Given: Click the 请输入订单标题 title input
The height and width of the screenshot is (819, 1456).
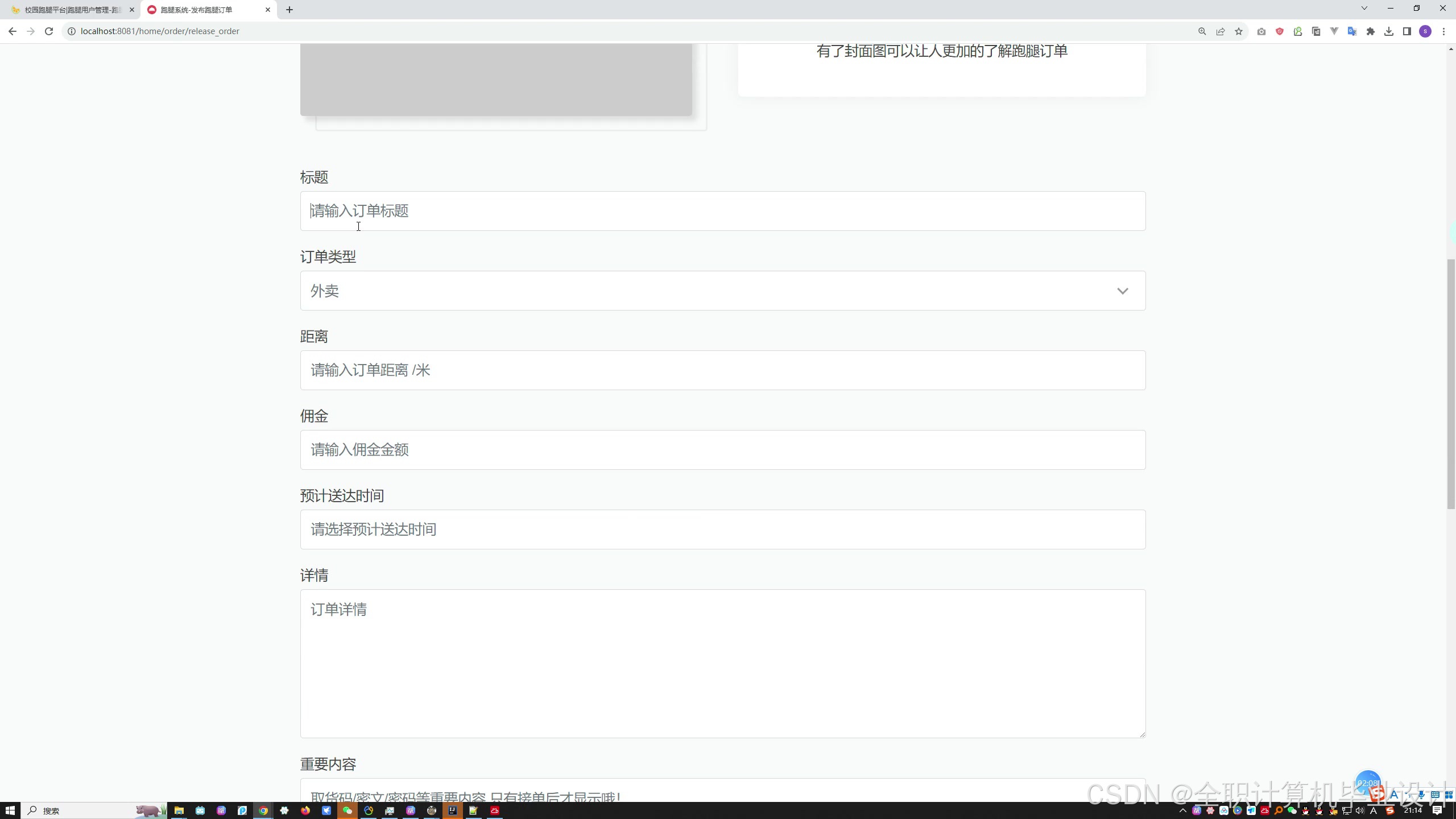Looking at the screenshot, I should click(722, 211).
